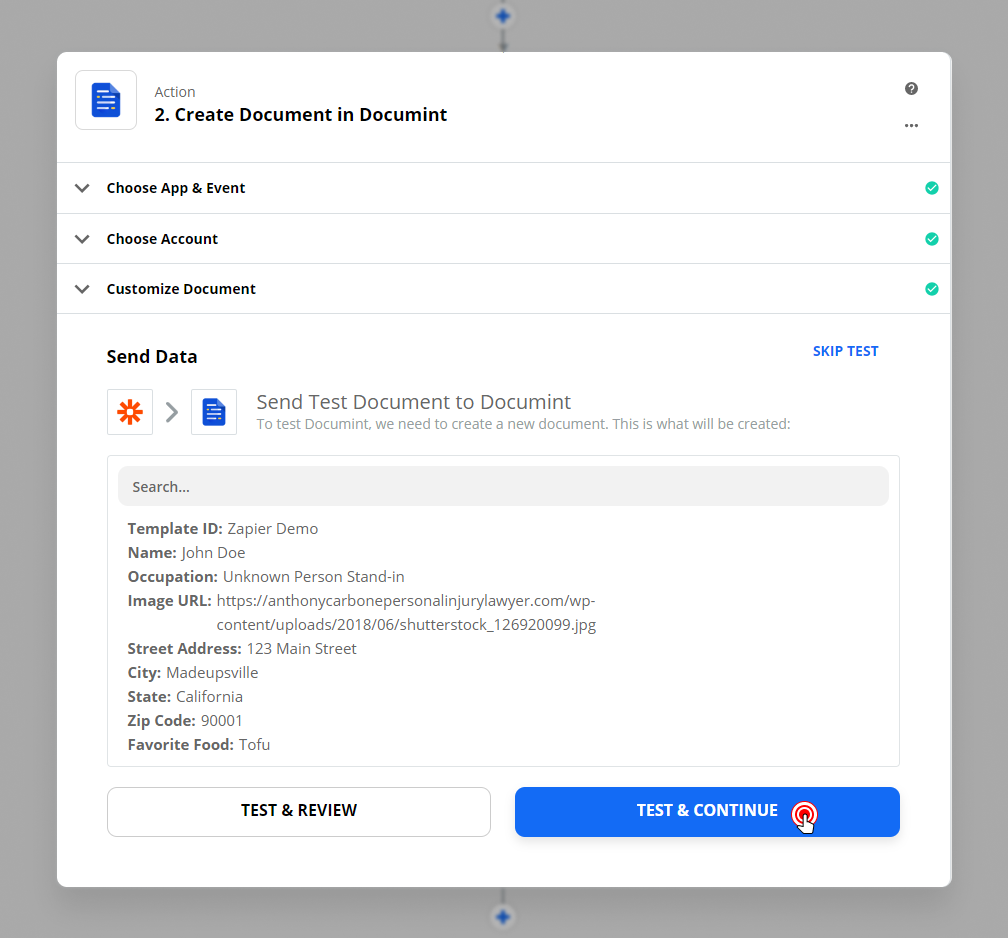Click the Documint icon in the action header
Viewport: 1008px width, 938px height.
pyautogui.click(x=106, y=100)
